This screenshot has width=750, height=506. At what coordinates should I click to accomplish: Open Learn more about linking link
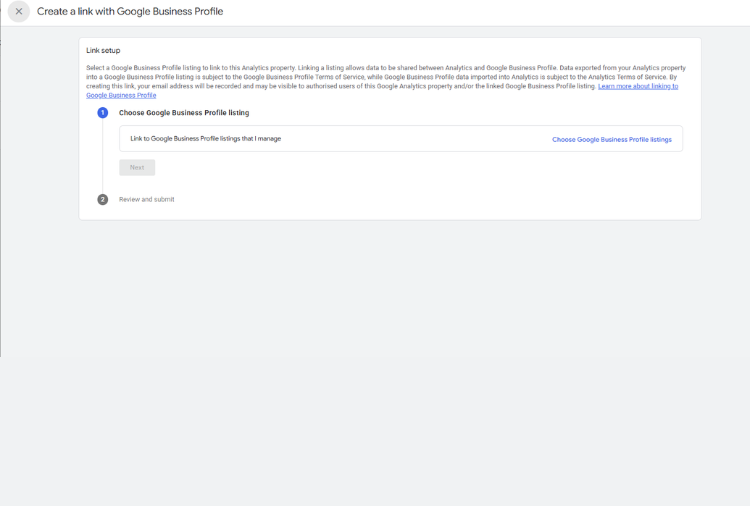point(638,86)
